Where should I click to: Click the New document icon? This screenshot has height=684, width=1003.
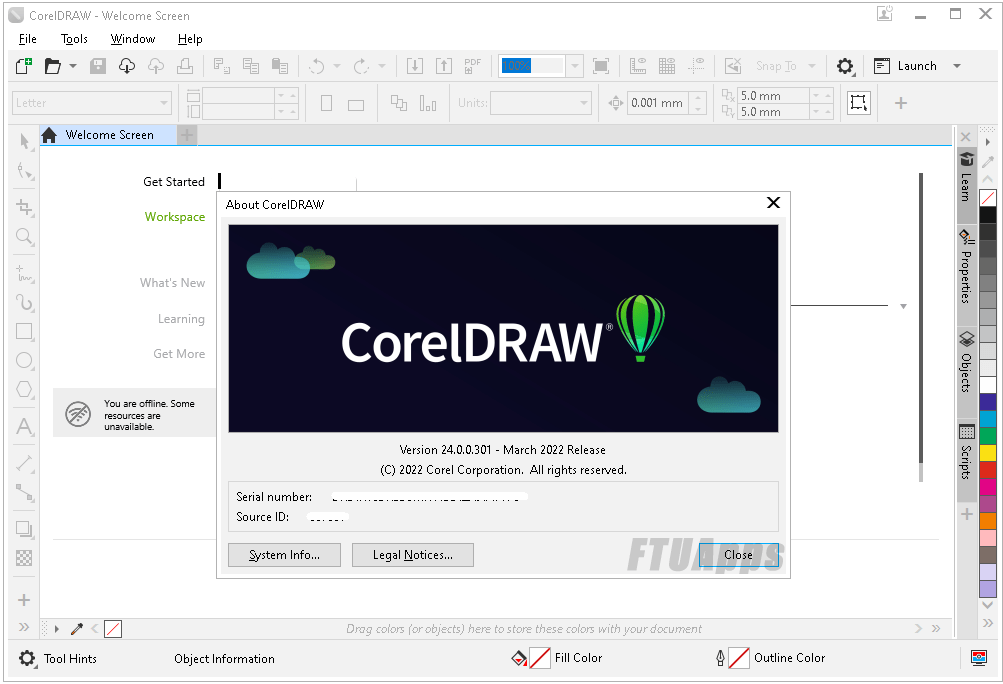(x=24, y=66)
